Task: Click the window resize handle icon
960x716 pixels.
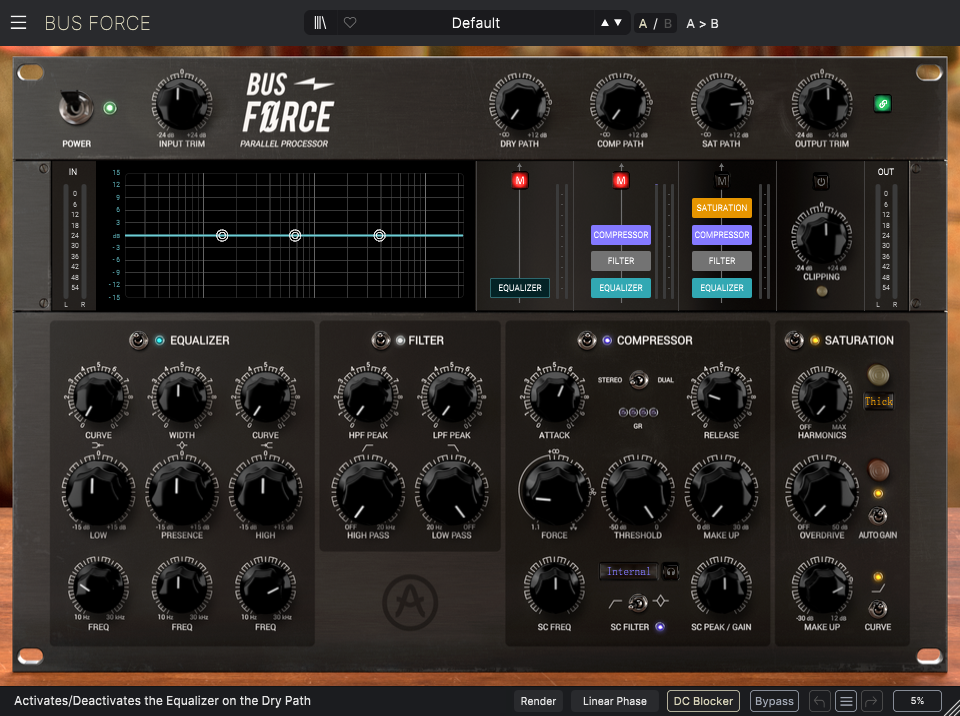Action: pyautogui.click(x=953, y=709)
